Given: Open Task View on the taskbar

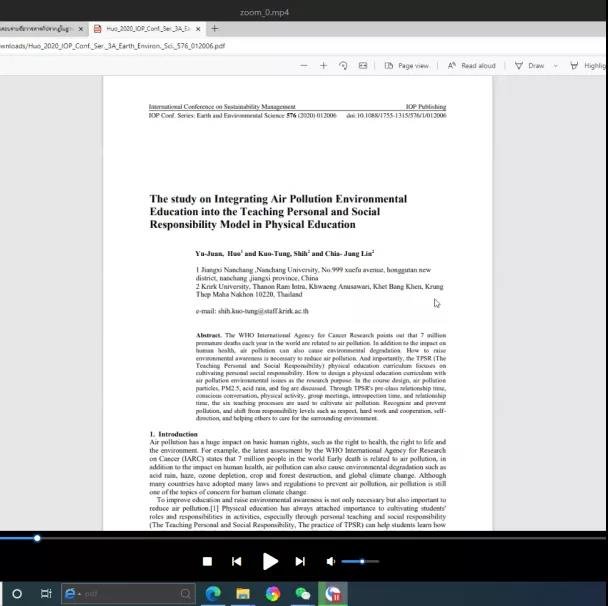Looking at the screenshot, I should (x=46, y=594).
